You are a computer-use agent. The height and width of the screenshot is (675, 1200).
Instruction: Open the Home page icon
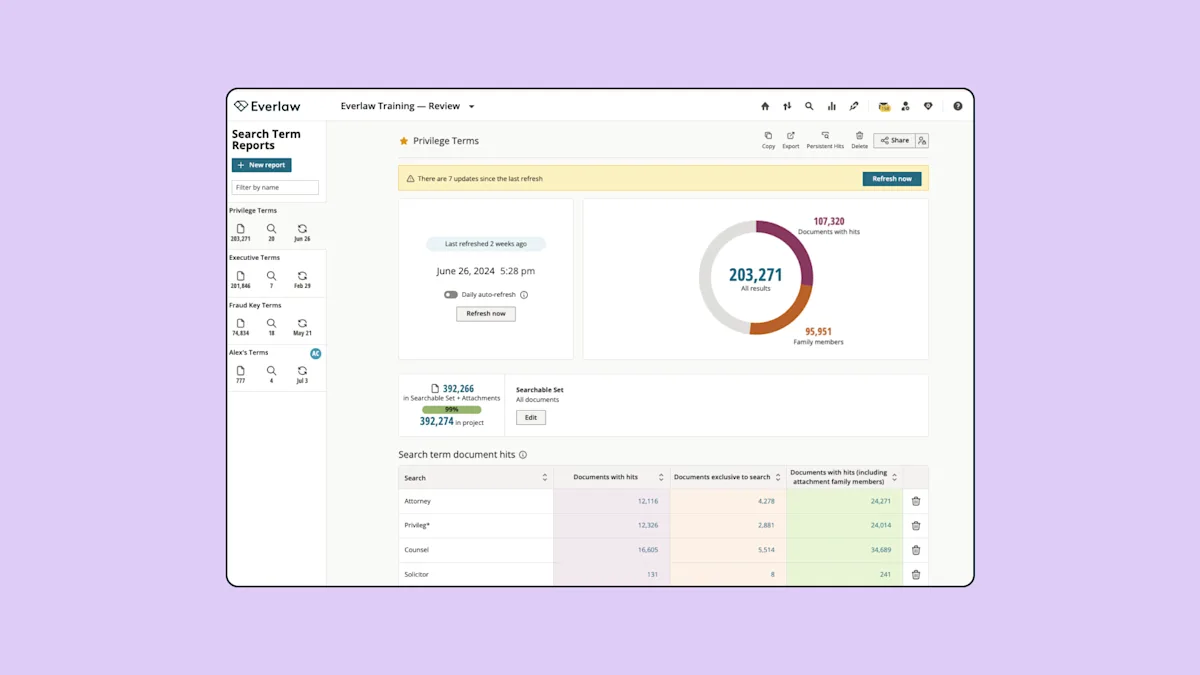[765, 106]
